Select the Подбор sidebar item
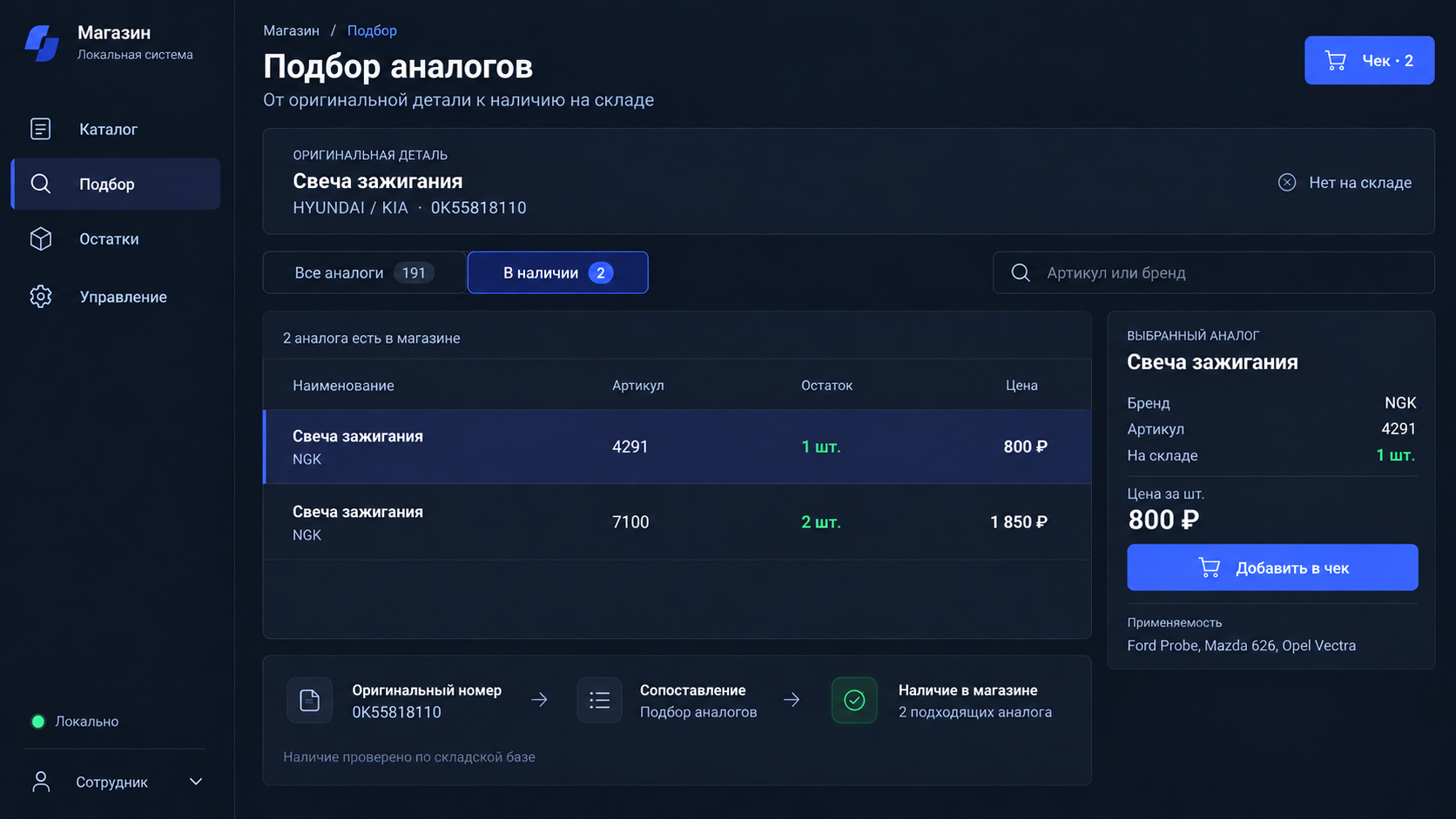Screen dimensions: 1456x819 pos(115,184)
